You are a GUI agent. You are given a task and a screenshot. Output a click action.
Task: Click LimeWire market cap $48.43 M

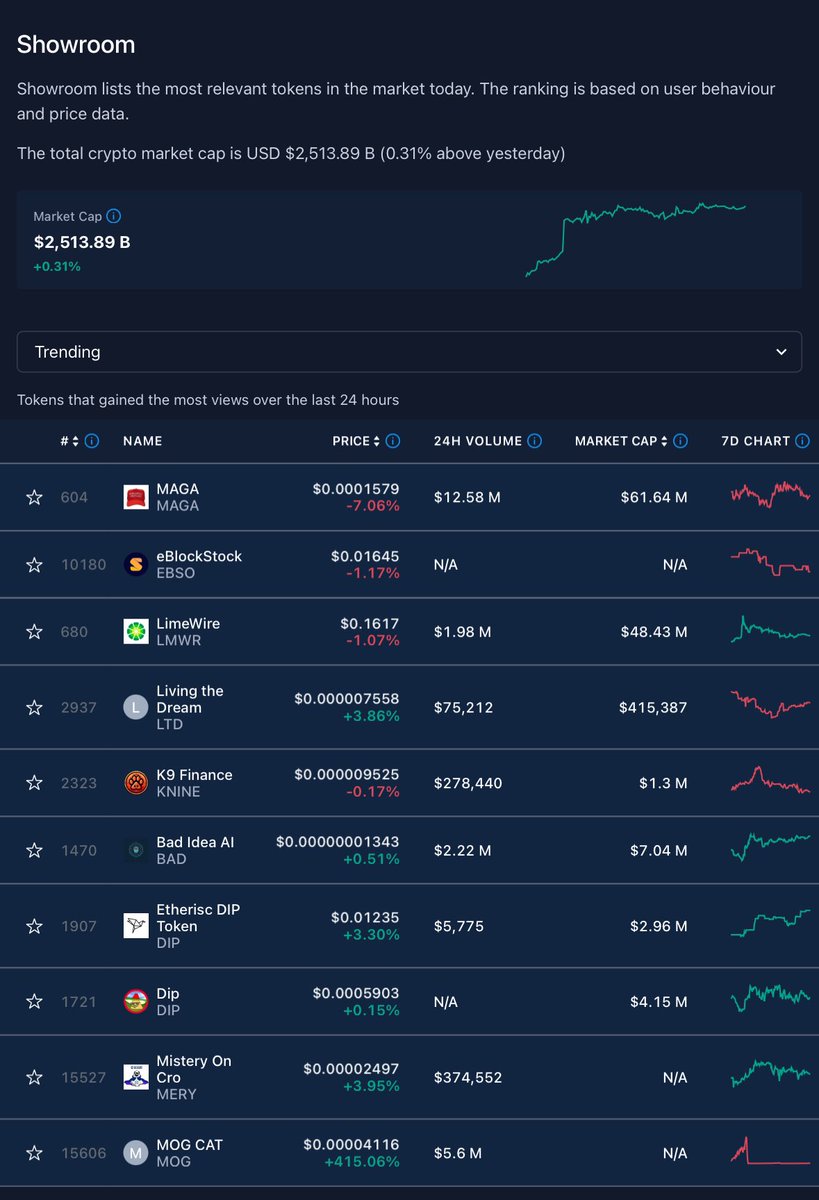653,632
